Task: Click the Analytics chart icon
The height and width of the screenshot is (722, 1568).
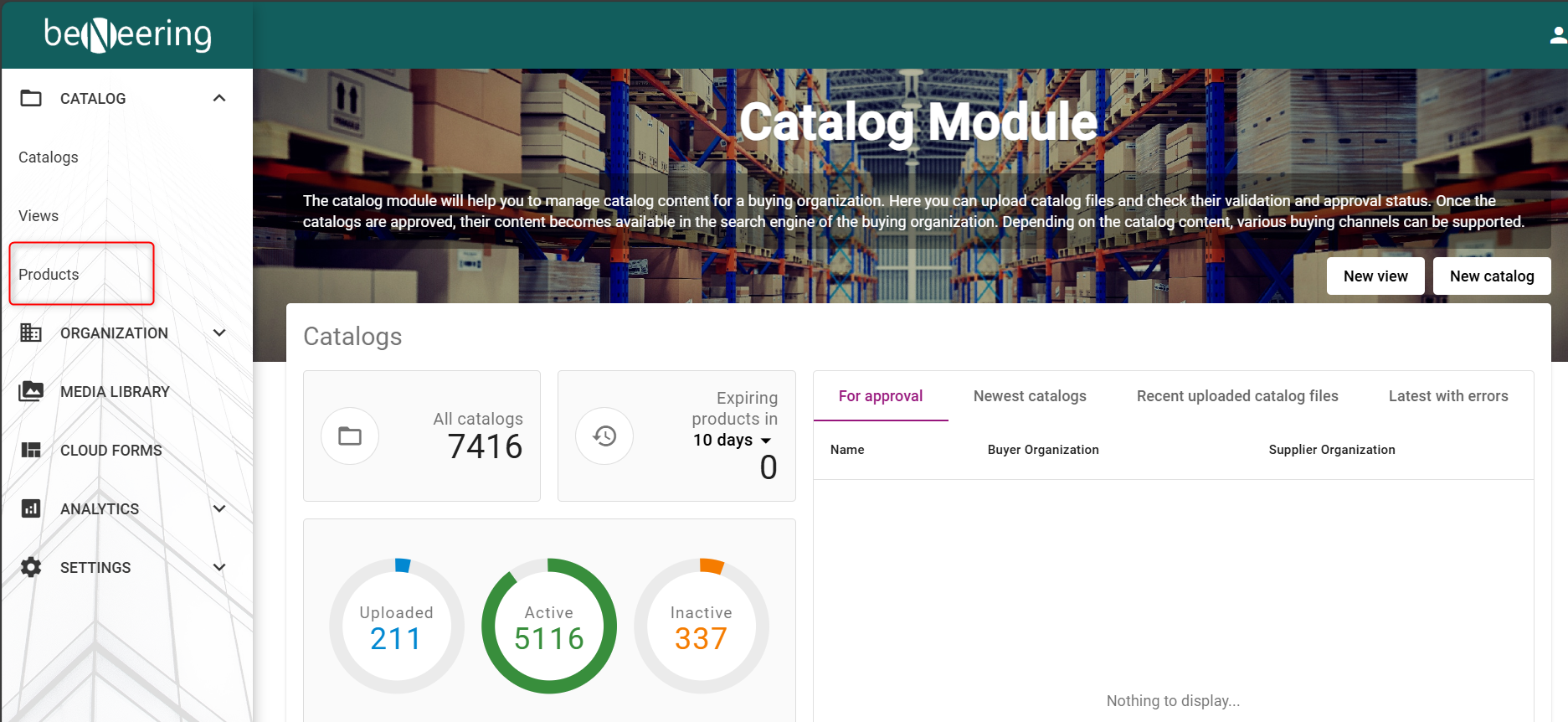Action: pyautogui.click(x=31, y=508)
